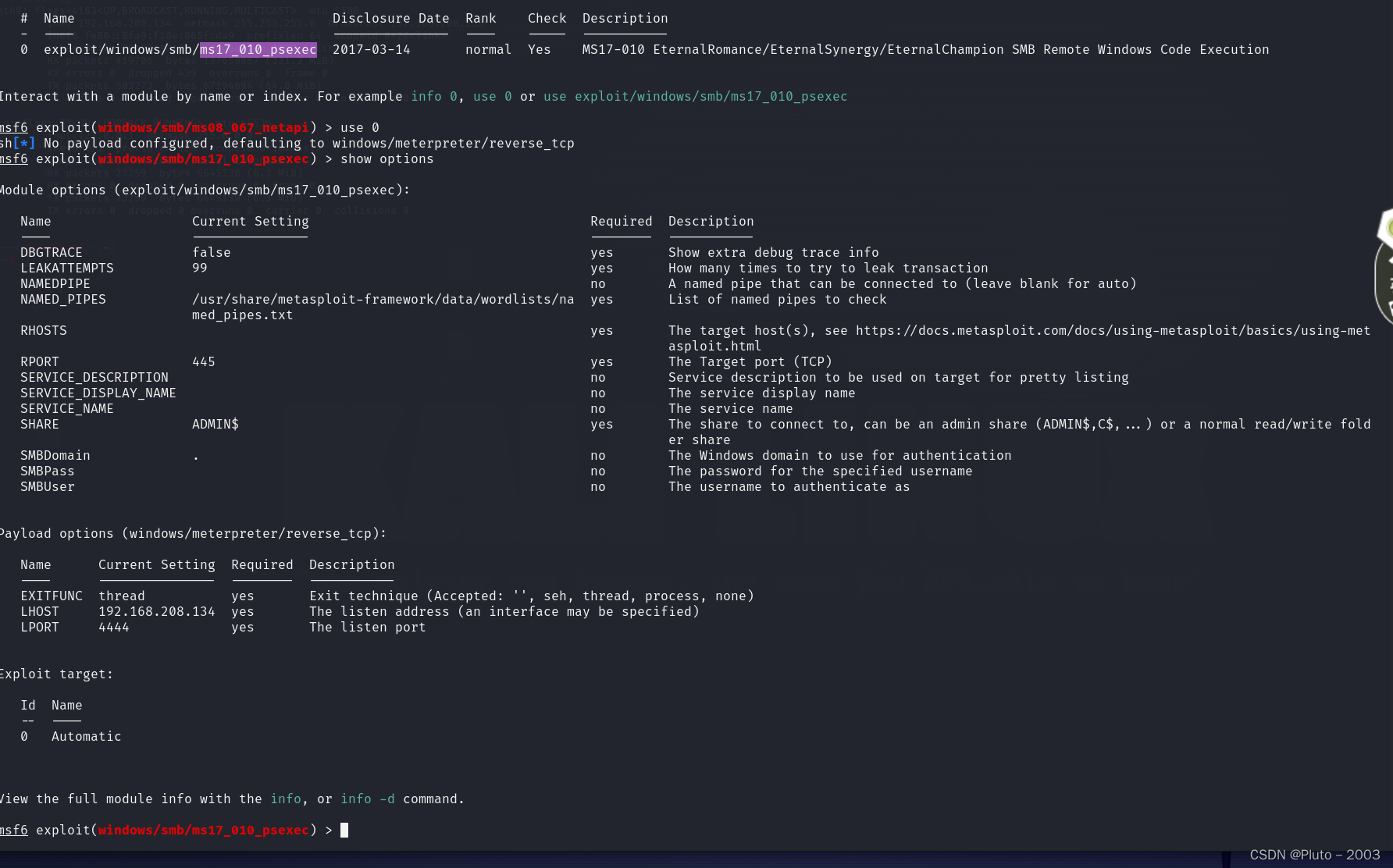Screen dimensions: 1393x868
Task: Click 'Required' header in module options table
Action: pos(622,222)
